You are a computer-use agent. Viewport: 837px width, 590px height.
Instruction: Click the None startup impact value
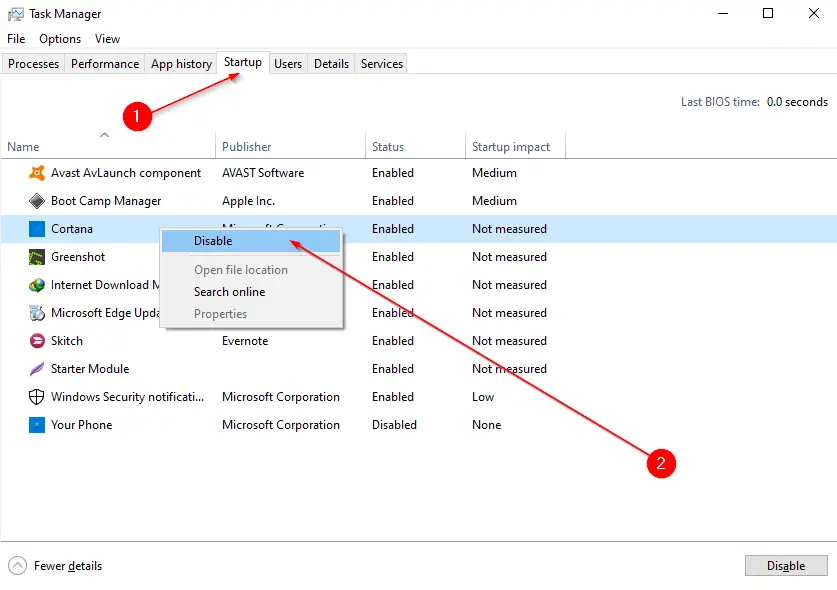click(x=486, y=425)
